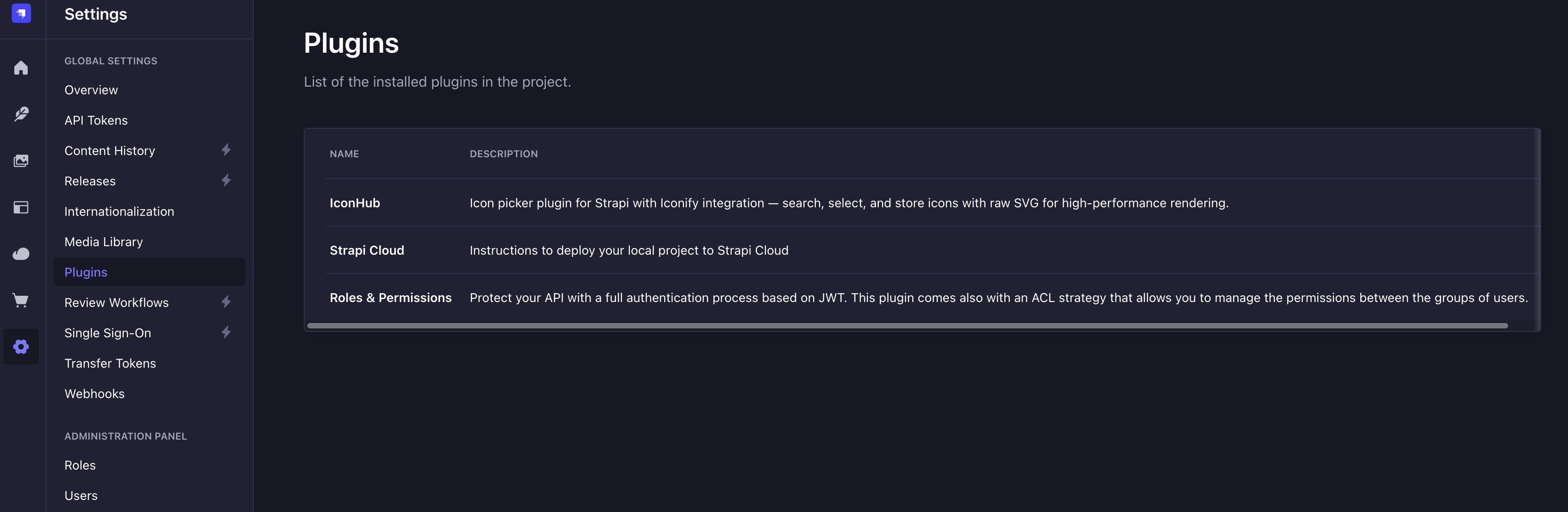Open Single Sign-On settings
This screenshot has width=1568, height=512.
(x=108, y=333)
